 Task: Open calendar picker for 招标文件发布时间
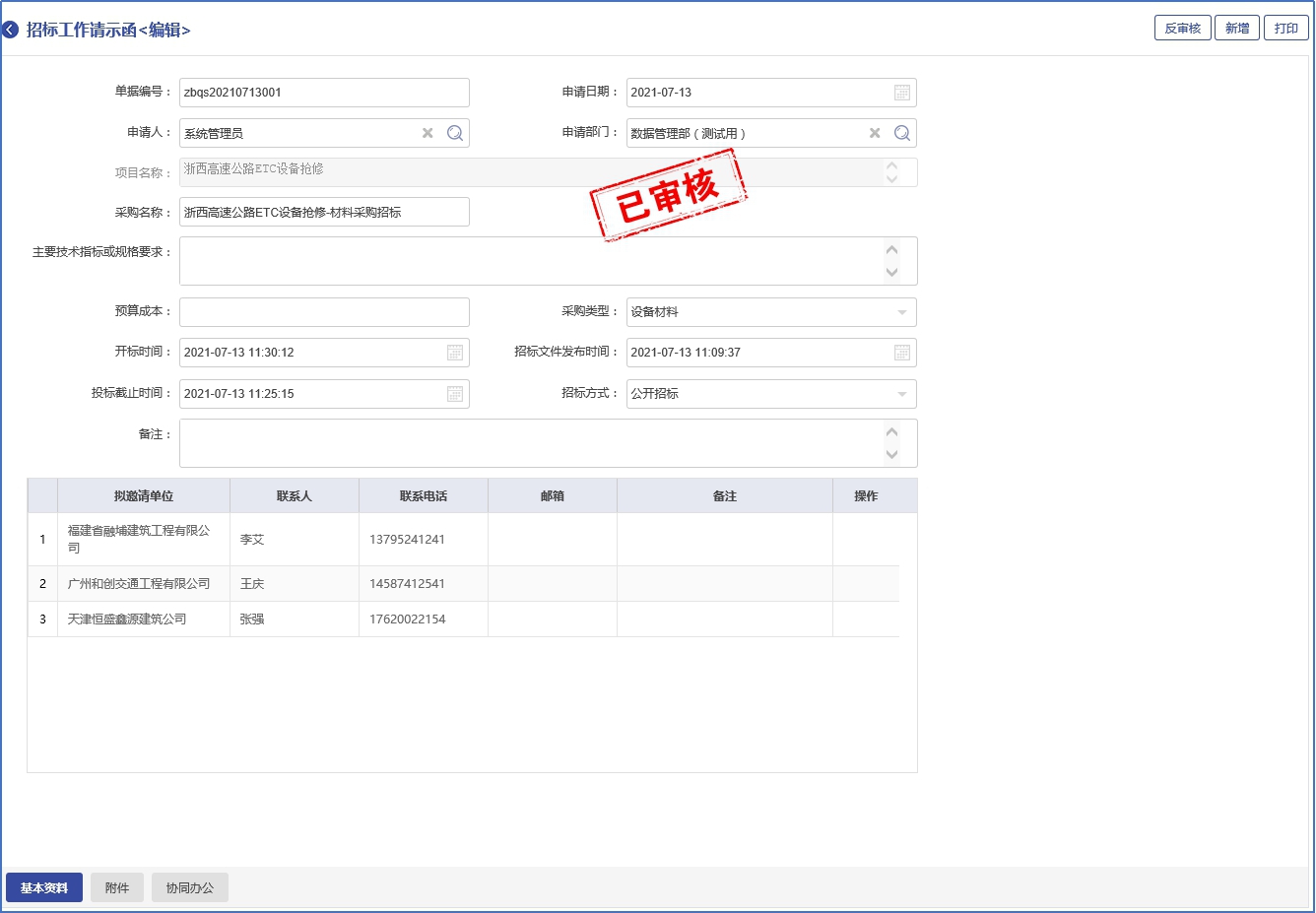[901, 353]
